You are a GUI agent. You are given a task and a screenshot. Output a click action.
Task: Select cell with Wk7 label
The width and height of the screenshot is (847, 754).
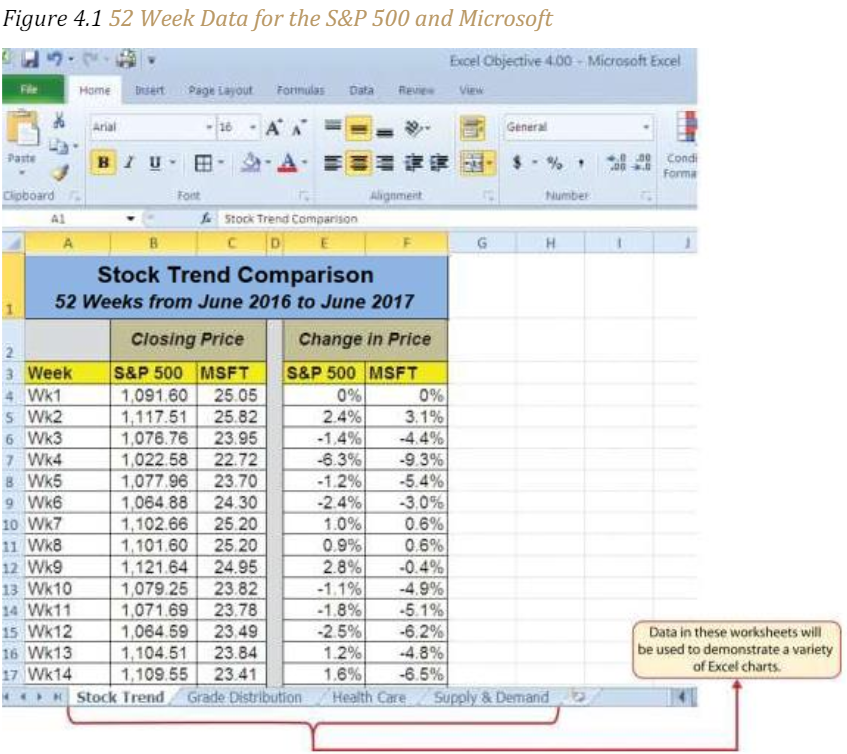point(67,524)
